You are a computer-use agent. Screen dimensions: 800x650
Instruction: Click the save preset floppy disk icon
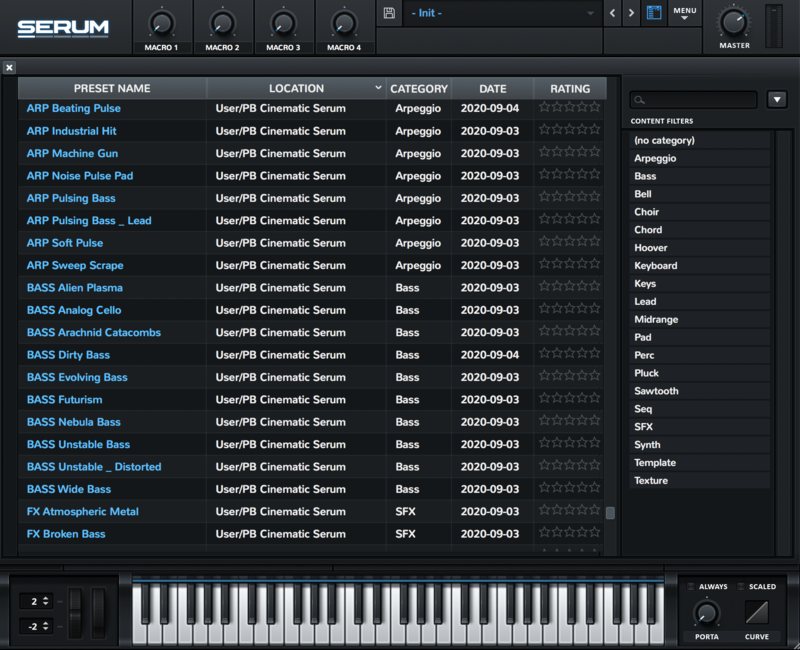point(389,13)
